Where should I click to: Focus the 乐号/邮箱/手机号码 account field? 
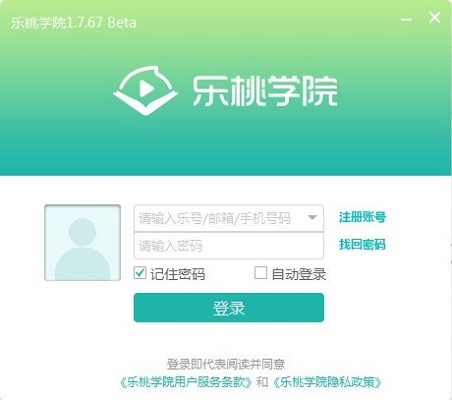tap(229, 218)
